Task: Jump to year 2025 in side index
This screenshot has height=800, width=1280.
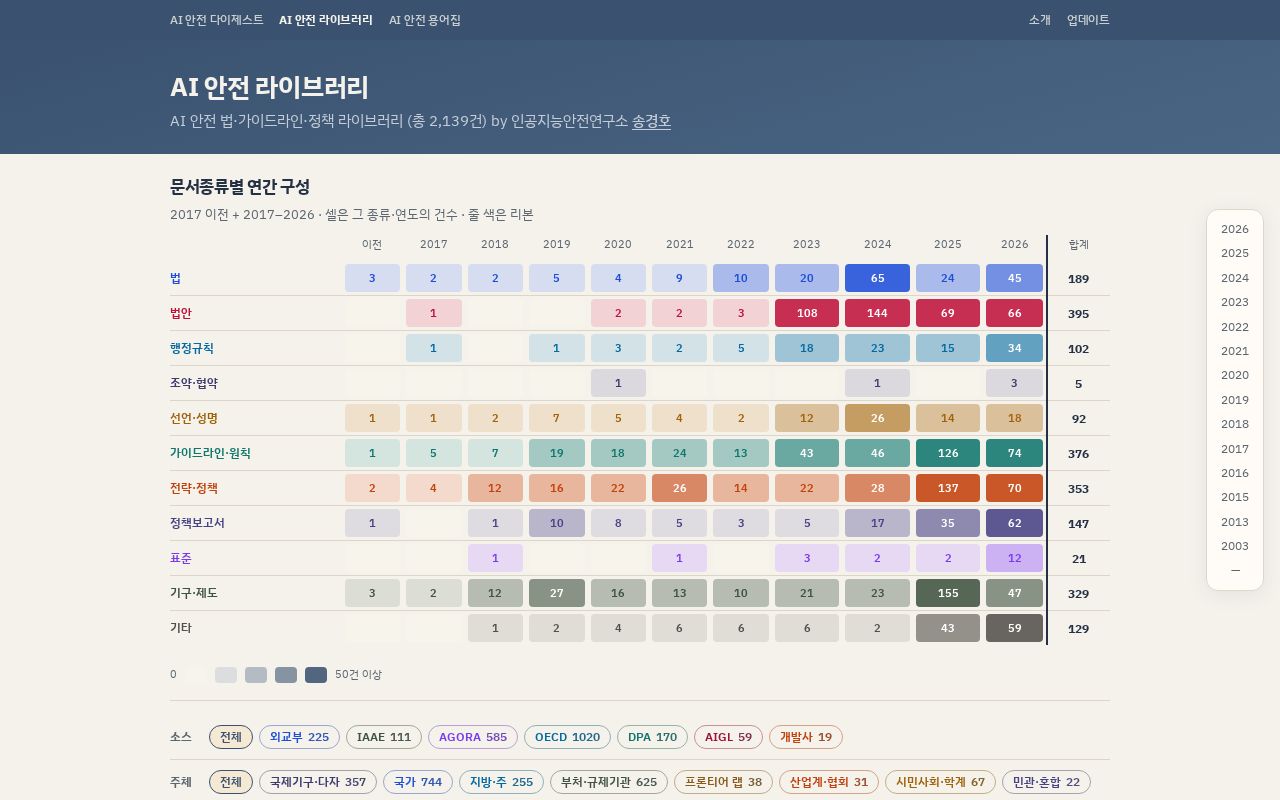Action: coord(1235,253)
